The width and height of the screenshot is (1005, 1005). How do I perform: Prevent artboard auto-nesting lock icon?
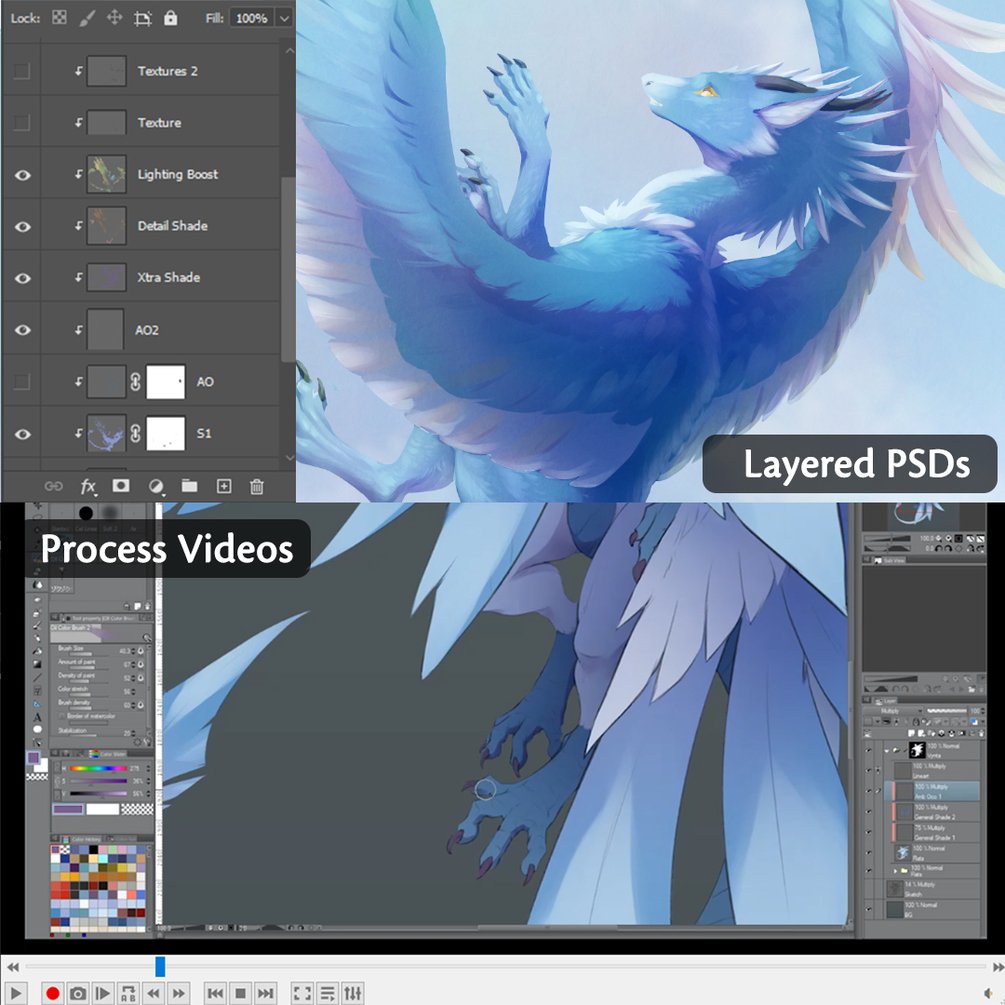[x=142, y=18]
